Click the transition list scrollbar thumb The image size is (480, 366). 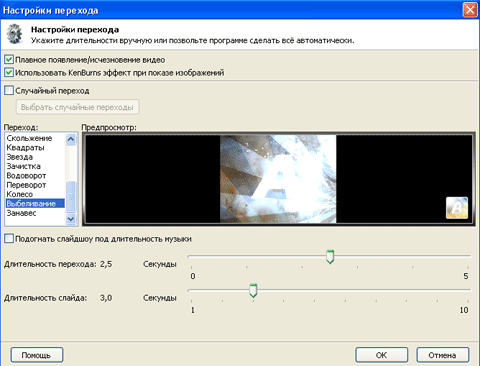coord(71,197)
